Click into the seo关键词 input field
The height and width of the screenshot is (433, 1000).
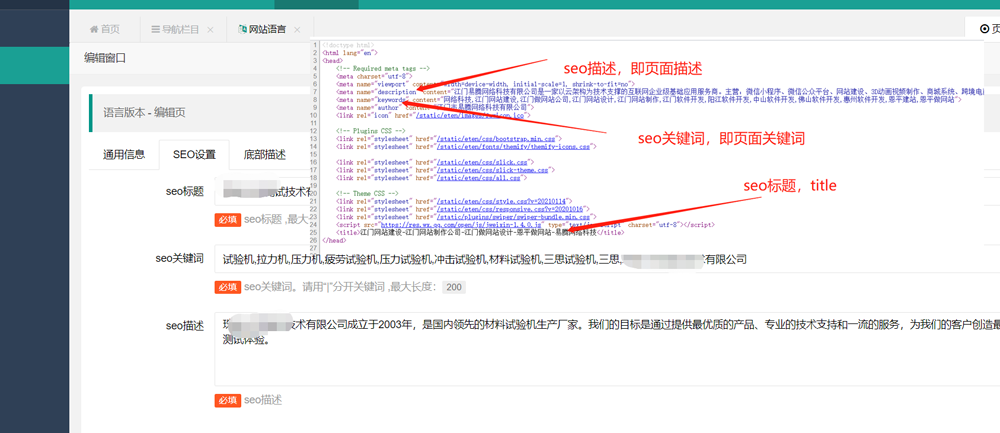click(x=607, y=259)
